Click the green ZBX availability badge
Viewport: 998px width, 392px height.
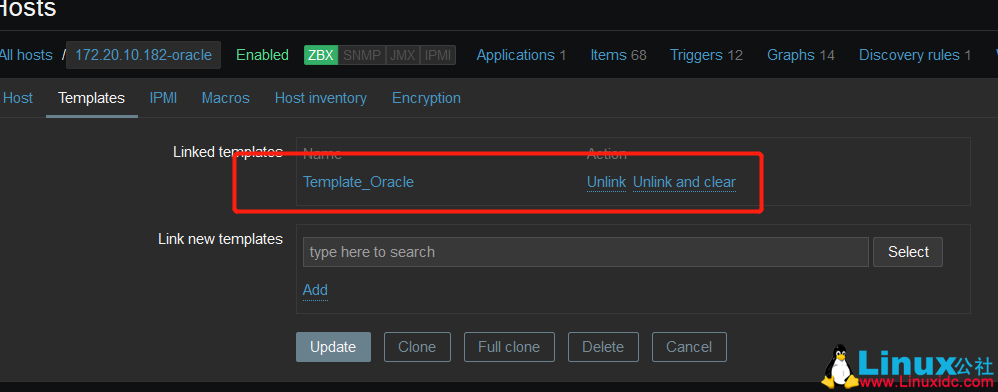(x=320, y=55)
